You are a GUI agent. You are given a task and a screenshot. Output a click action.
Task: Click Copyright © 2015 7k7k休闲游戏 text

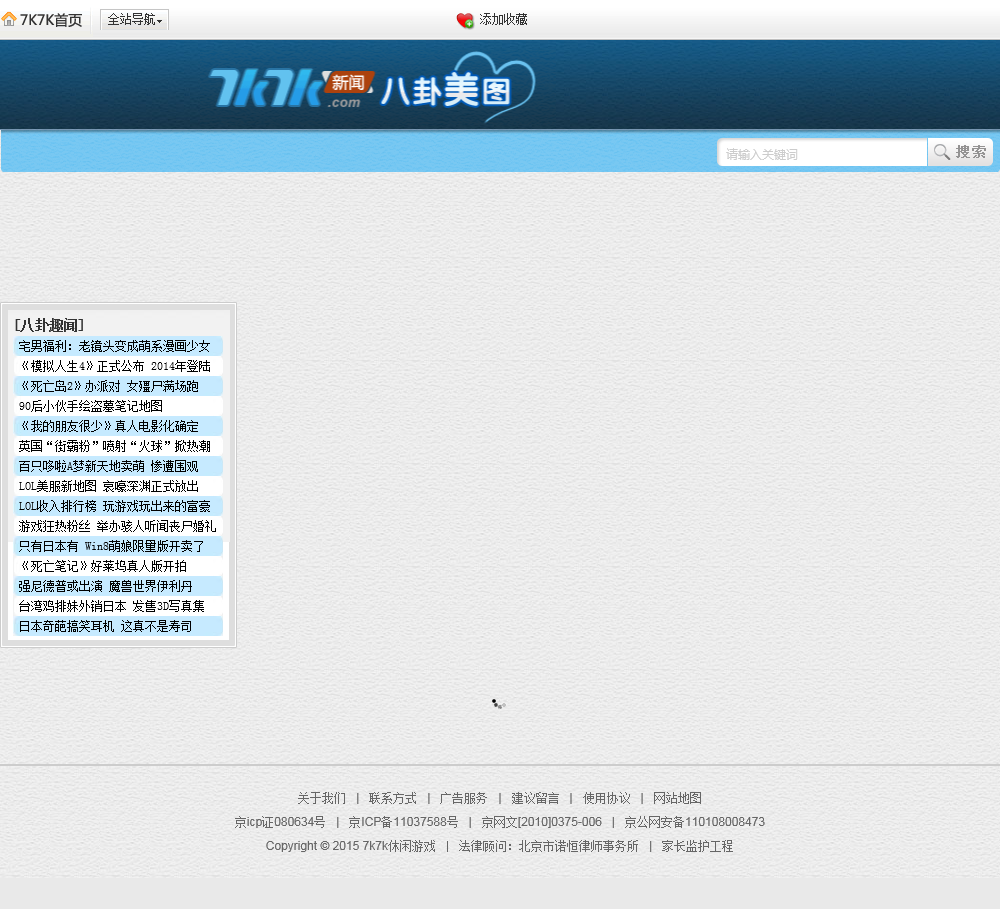[x=351, y=846]
